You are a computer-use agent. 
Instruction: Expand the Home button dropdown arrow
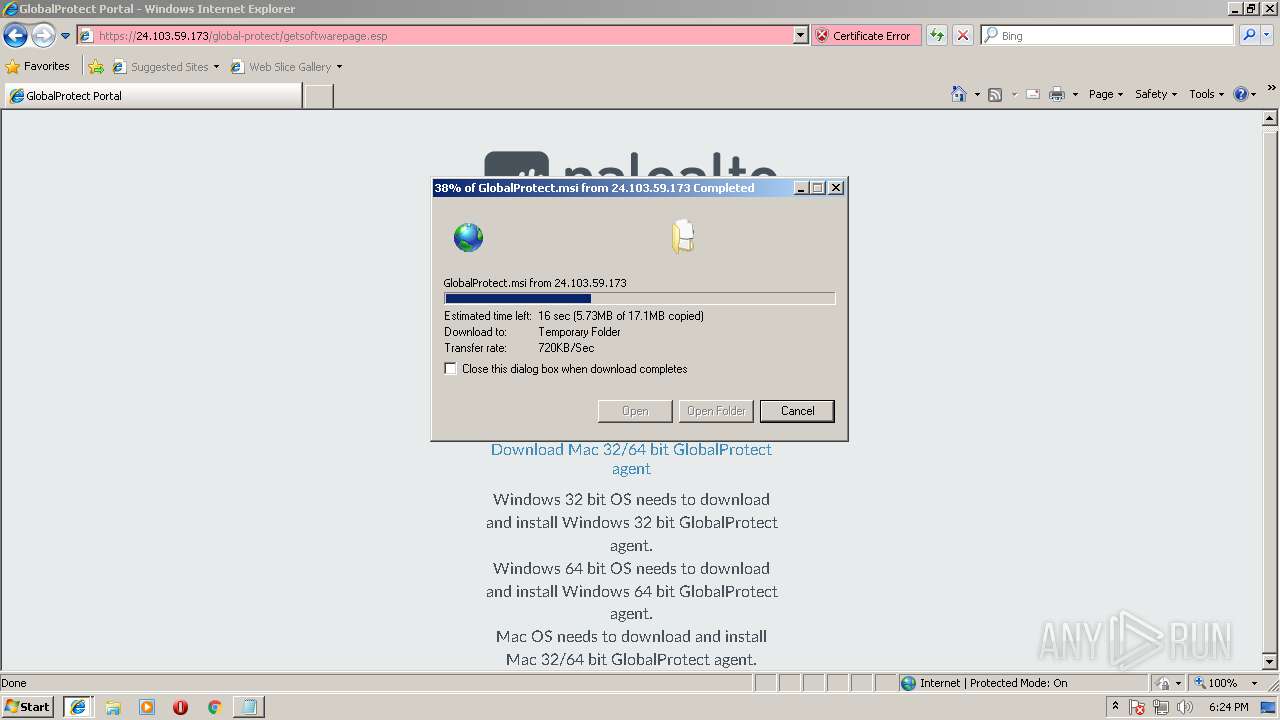coord(977,95)
